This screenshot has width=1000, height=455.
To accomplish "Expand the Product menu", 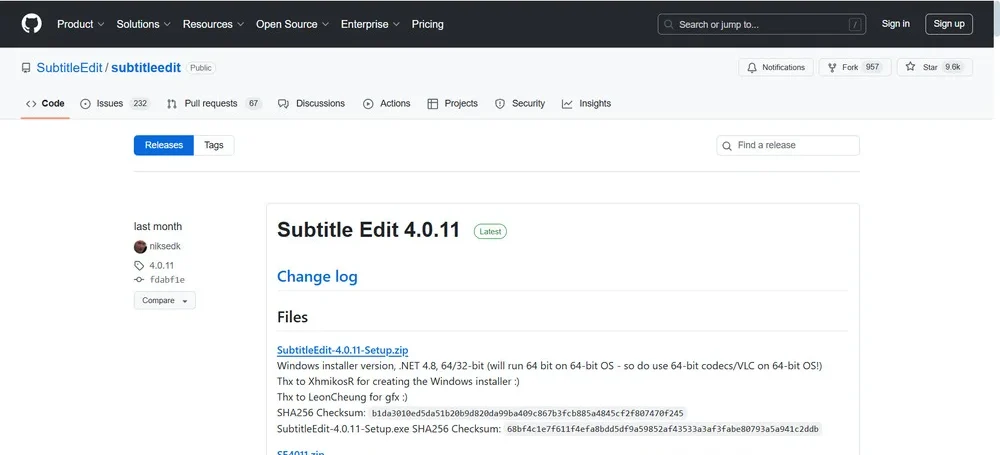I will tap(80, 24).
